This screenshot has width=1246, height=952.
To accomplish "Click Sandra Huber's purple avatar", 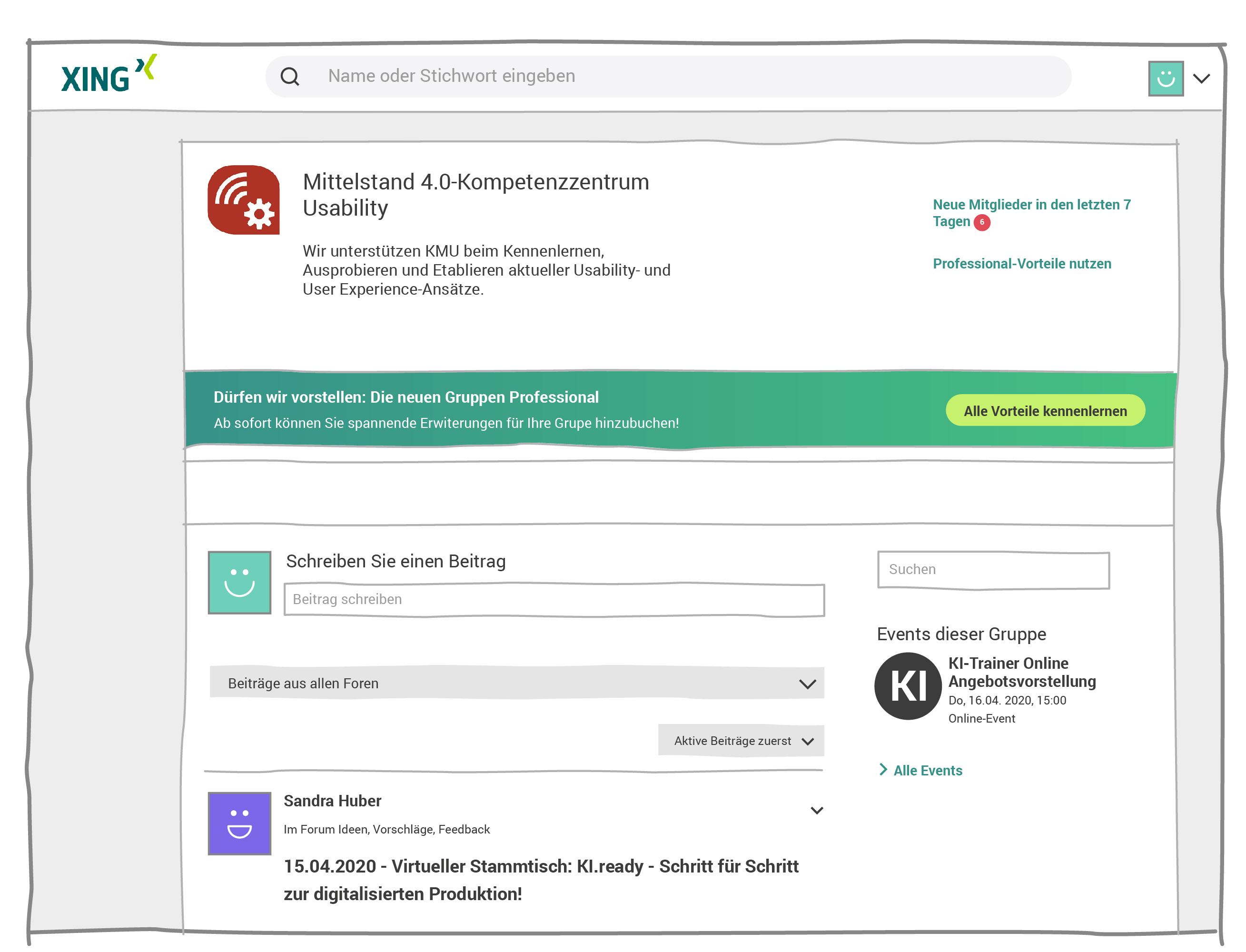I will (x=239, y=823).
